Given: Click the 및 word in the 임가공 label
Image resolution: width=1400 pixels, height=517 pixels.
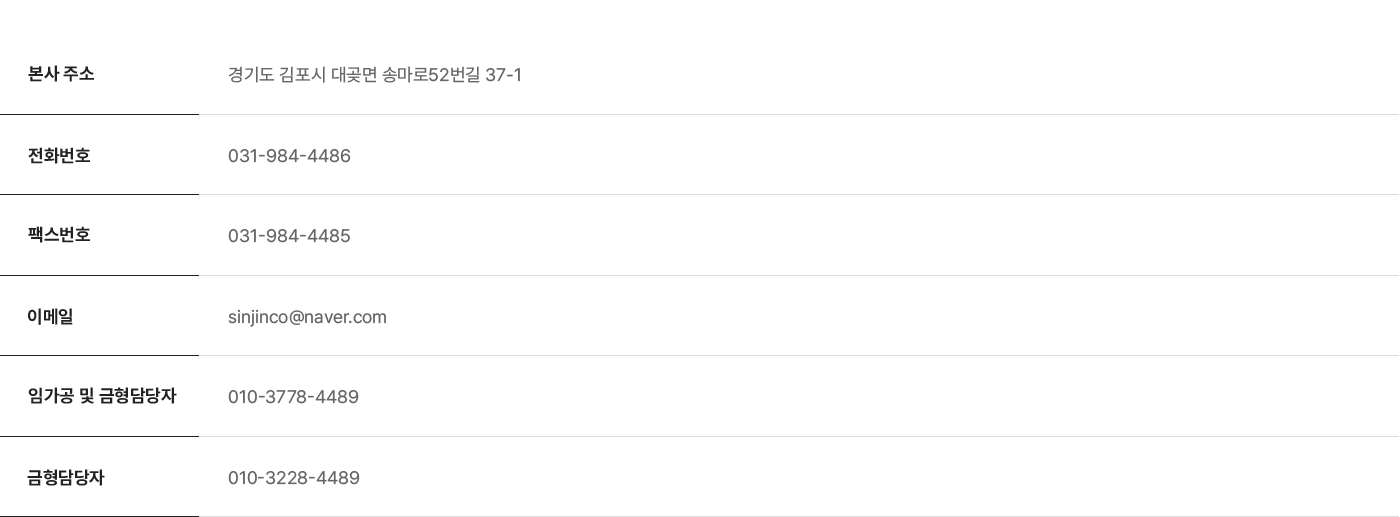Looking at the screenshot, I should [87, 396].
